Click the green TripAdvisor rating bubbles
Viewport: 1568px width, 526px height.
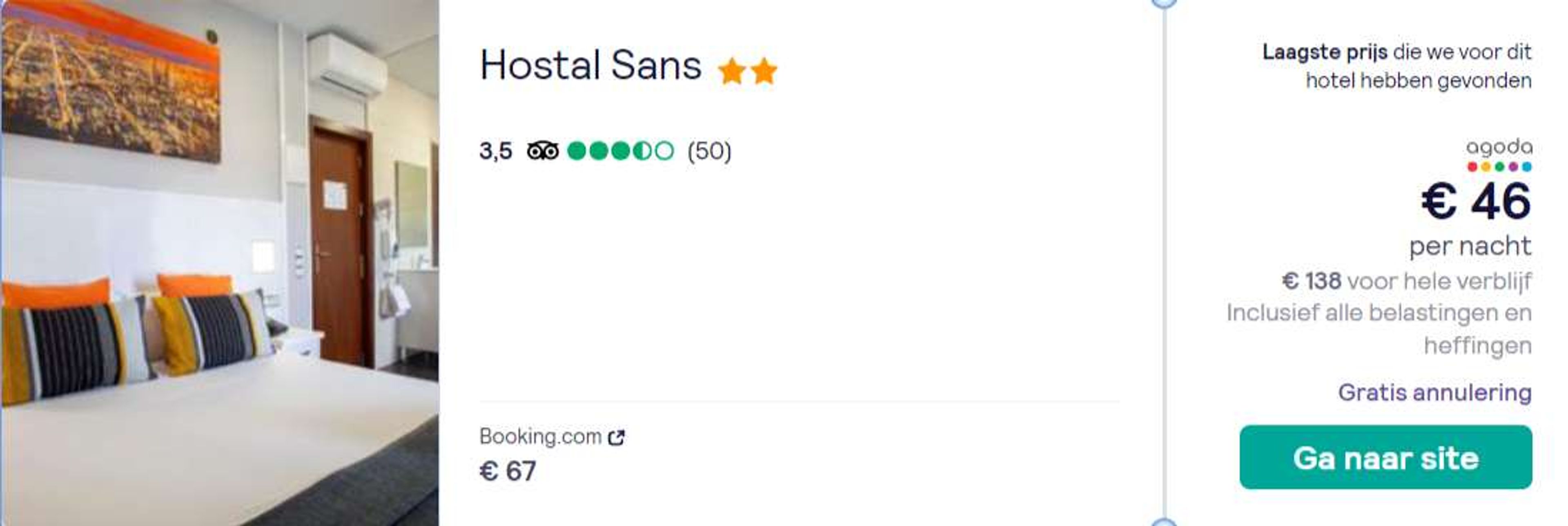(x=620, y=150)
